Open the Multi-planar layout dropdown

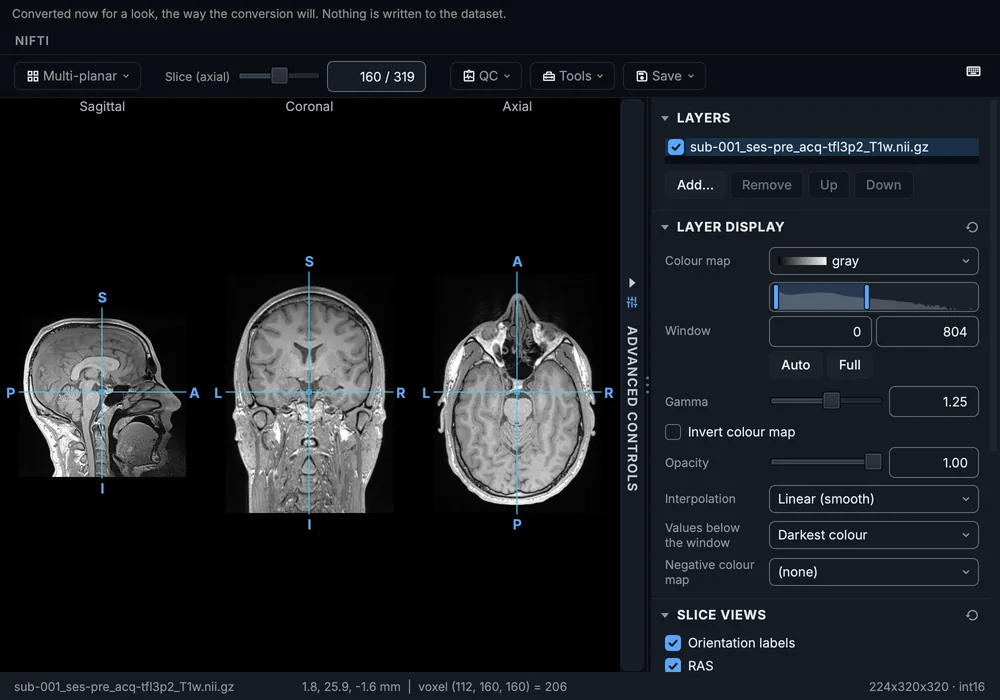77,77
